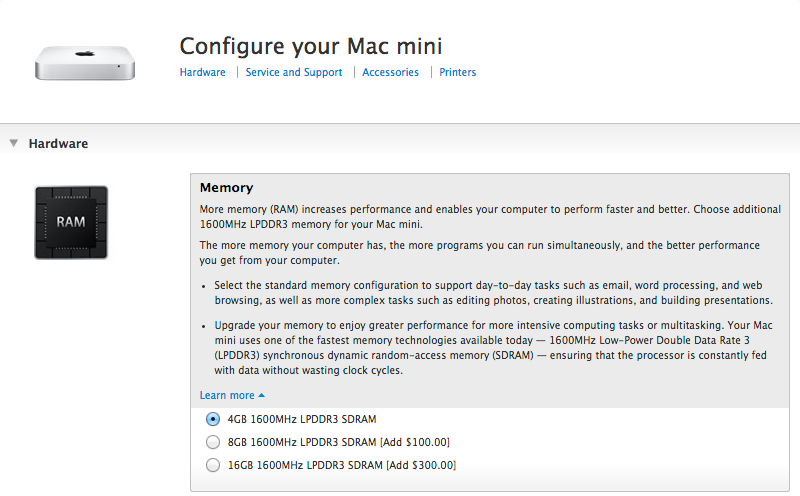Choose 8GB memory upgrade radio button
Image resolution: width=800 pixels, height=496 pixels.
point(213,442)
